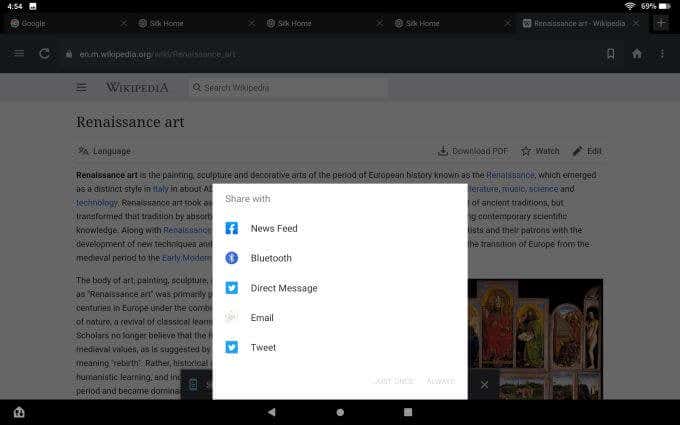Tap the battery status icon
680x425 pixels.
click(665, 6)
